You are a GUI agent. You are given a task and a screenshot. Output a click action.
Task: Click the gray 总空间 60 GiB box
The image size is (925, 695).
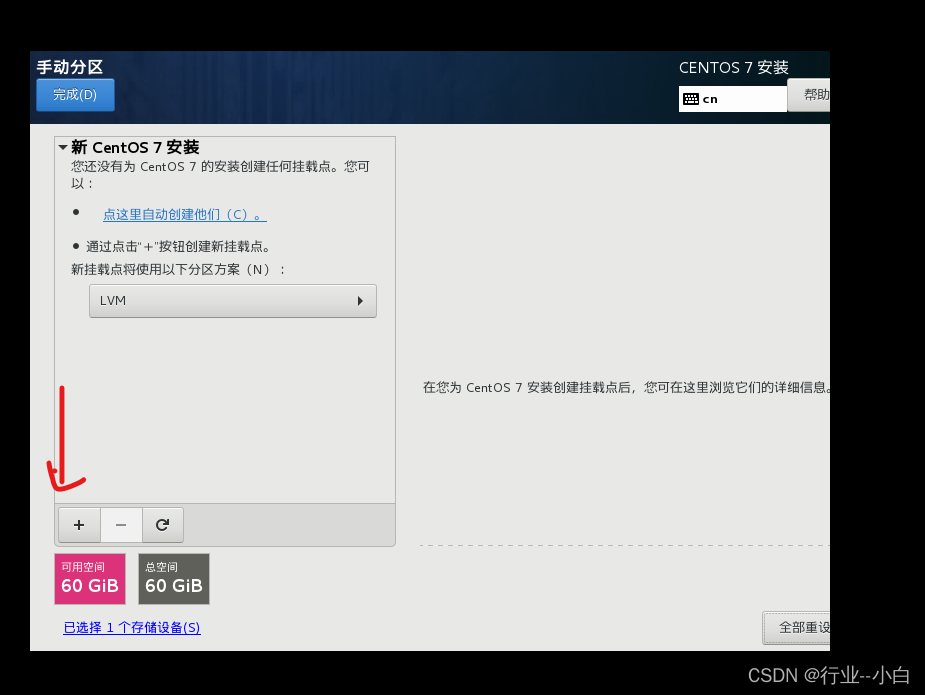pos(174,579)
